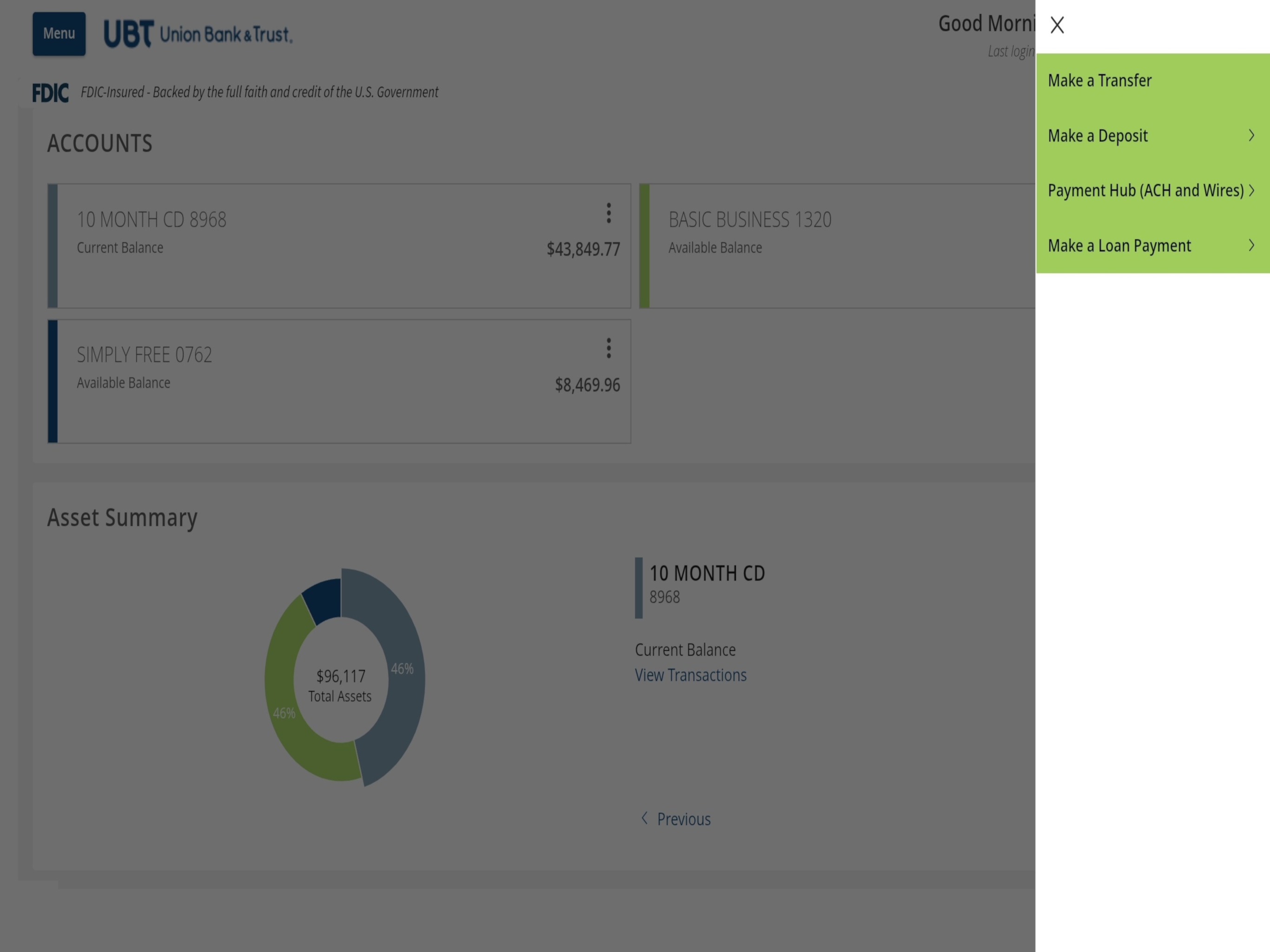Screen dimensions: 1270x952
Task: Select the navy blue donut segment
Action: 325,600
